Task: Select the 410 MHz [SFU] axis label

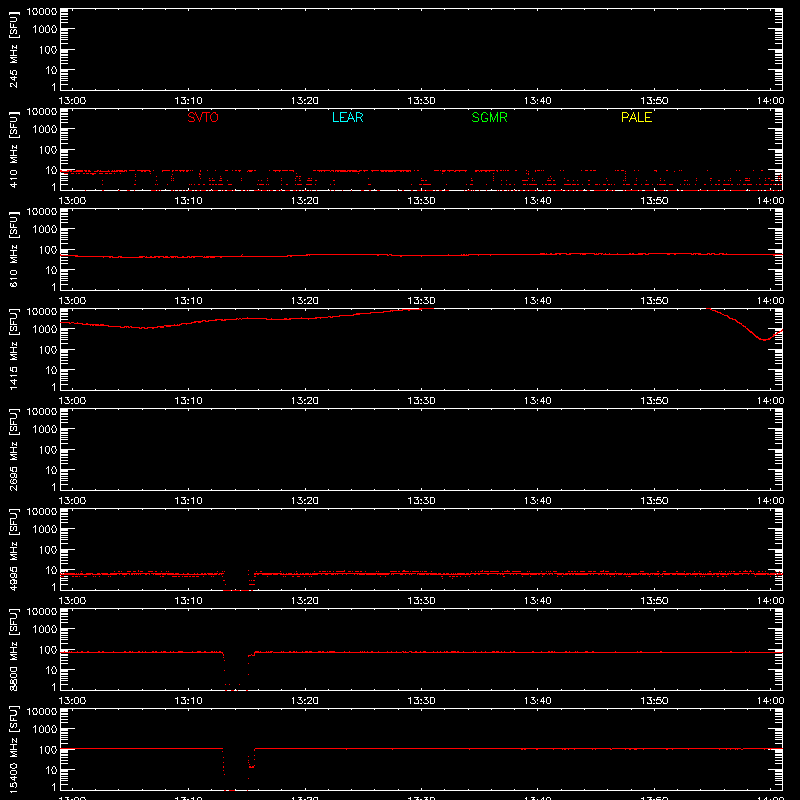Action: (13, 149)
